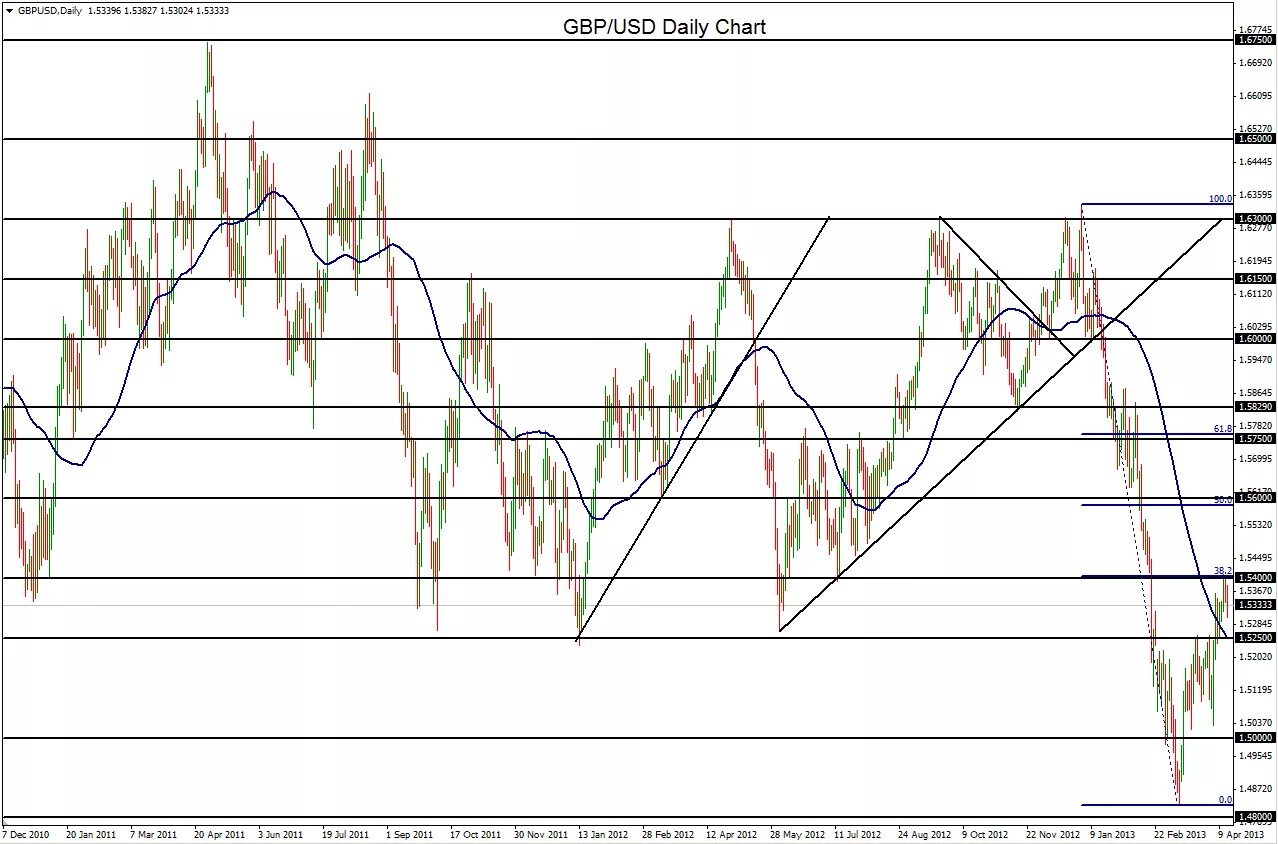Click the 1.63000 price level label
1278x844 pixels.
(x=1255, y=218)
